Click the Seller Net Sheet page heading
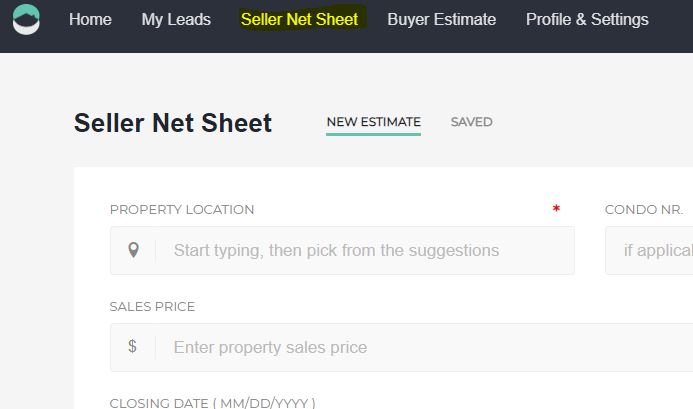The height and width of the screenshot is (409, 693). [173, 123]
